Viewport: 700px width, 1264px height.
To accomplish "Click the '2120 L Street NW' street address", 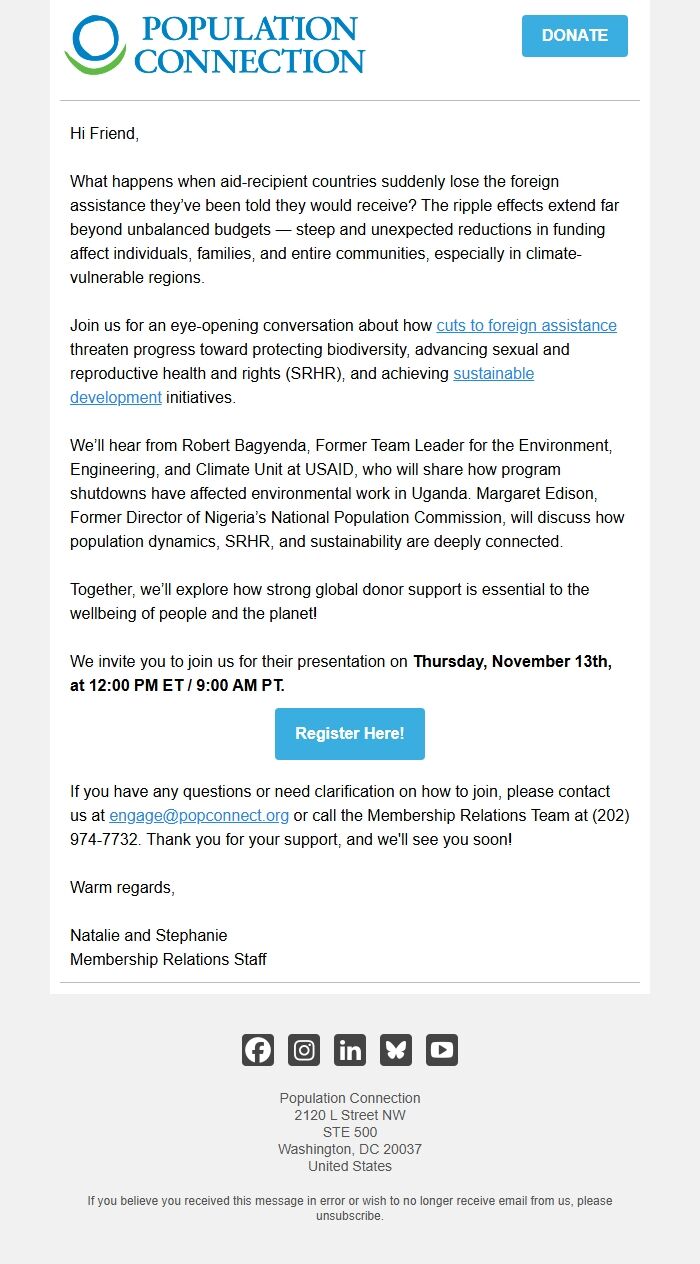I will coord(349,1115).
